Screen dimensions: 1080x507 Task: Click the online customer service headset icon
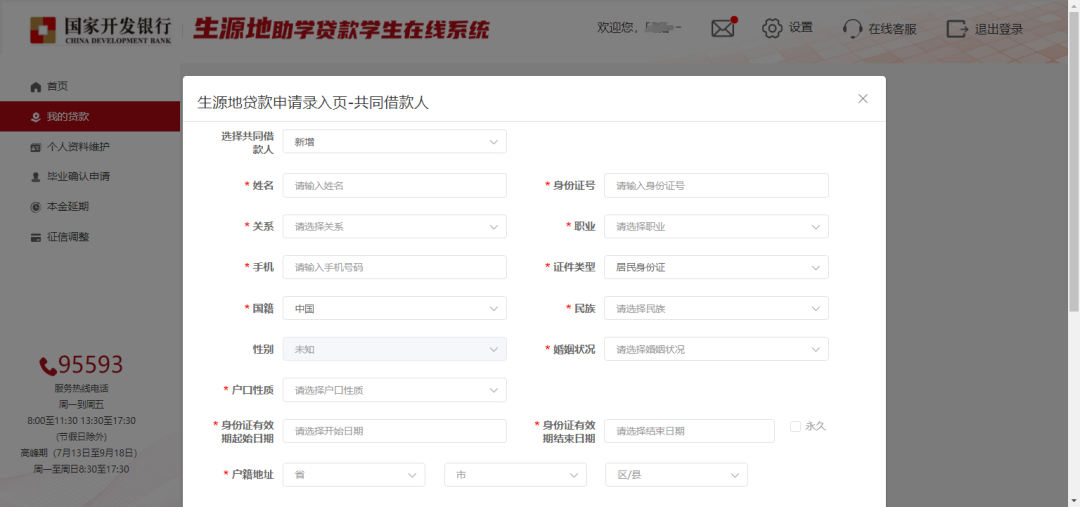pyautogui.click(x=852, y=28)
